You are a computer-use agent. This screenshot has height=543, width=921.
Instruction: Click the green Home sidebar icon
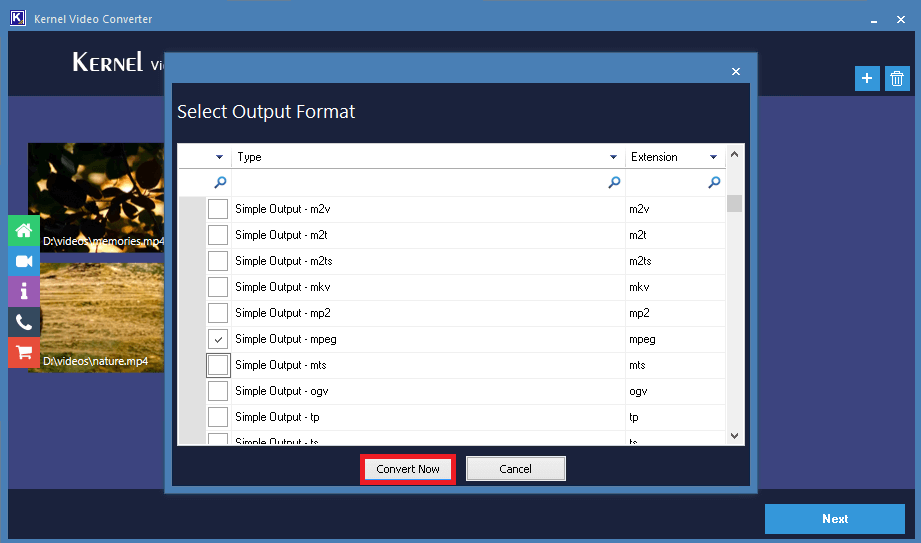pos(24,230)
